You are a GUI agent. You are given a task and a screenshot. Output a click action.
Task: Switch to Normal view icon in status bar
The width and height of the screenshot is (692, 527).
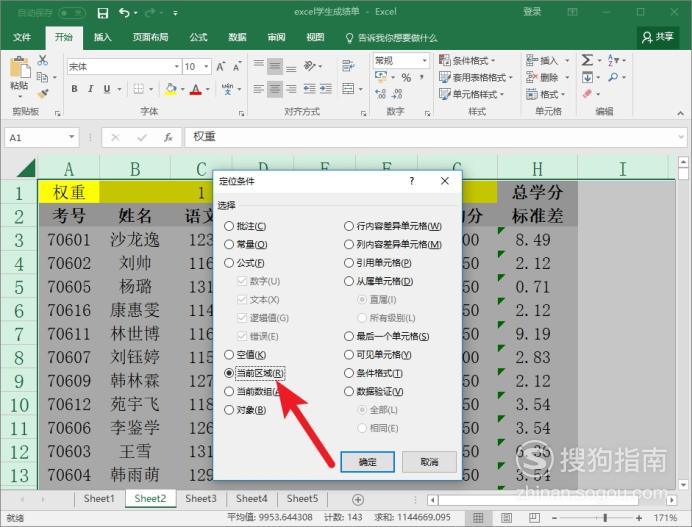pos(478,517)
